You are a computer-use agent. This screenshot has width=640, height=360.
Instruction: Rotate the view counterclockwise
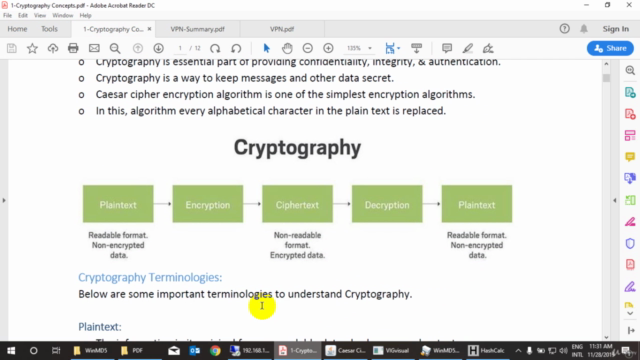(x=236, y=49)
